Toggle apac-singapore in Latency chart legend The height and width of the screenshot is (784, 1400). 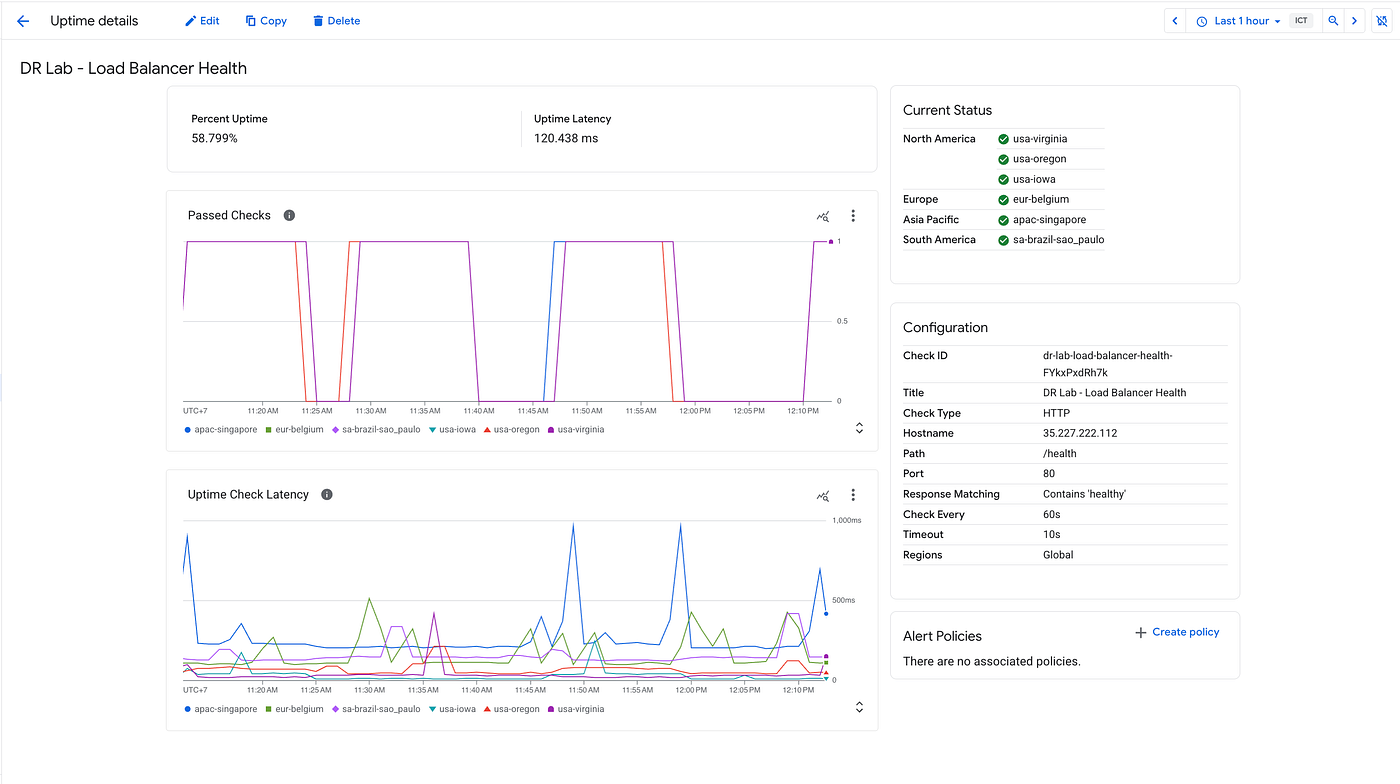tap(220, 709)
